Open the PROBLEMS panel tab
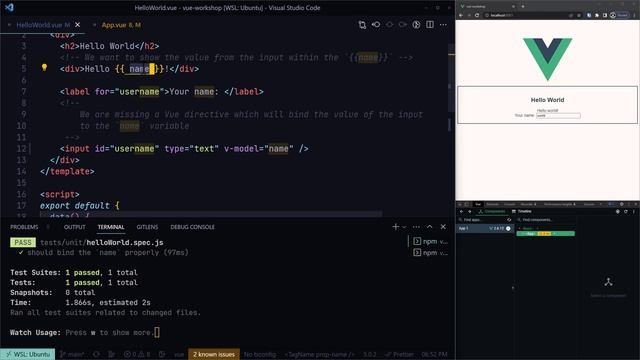This screenshot has height=360, width=640. pyautogui.click(x=24, y=227)
